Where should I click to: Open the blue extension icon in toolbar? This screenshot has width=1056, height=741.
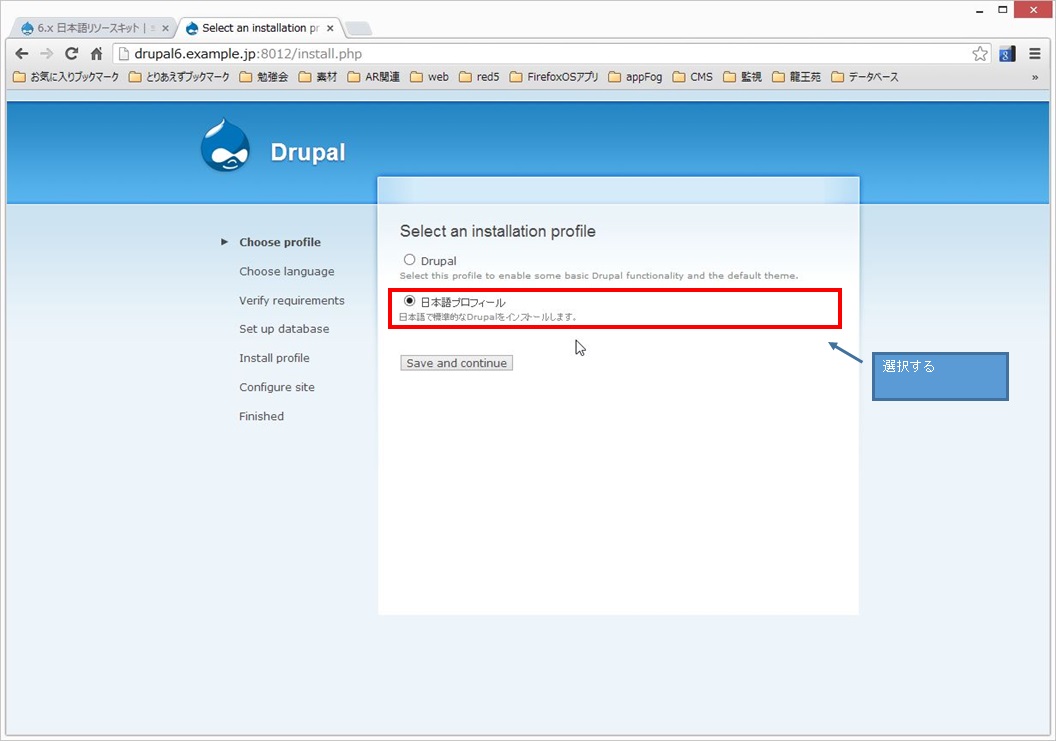(x=1007, y=54)
